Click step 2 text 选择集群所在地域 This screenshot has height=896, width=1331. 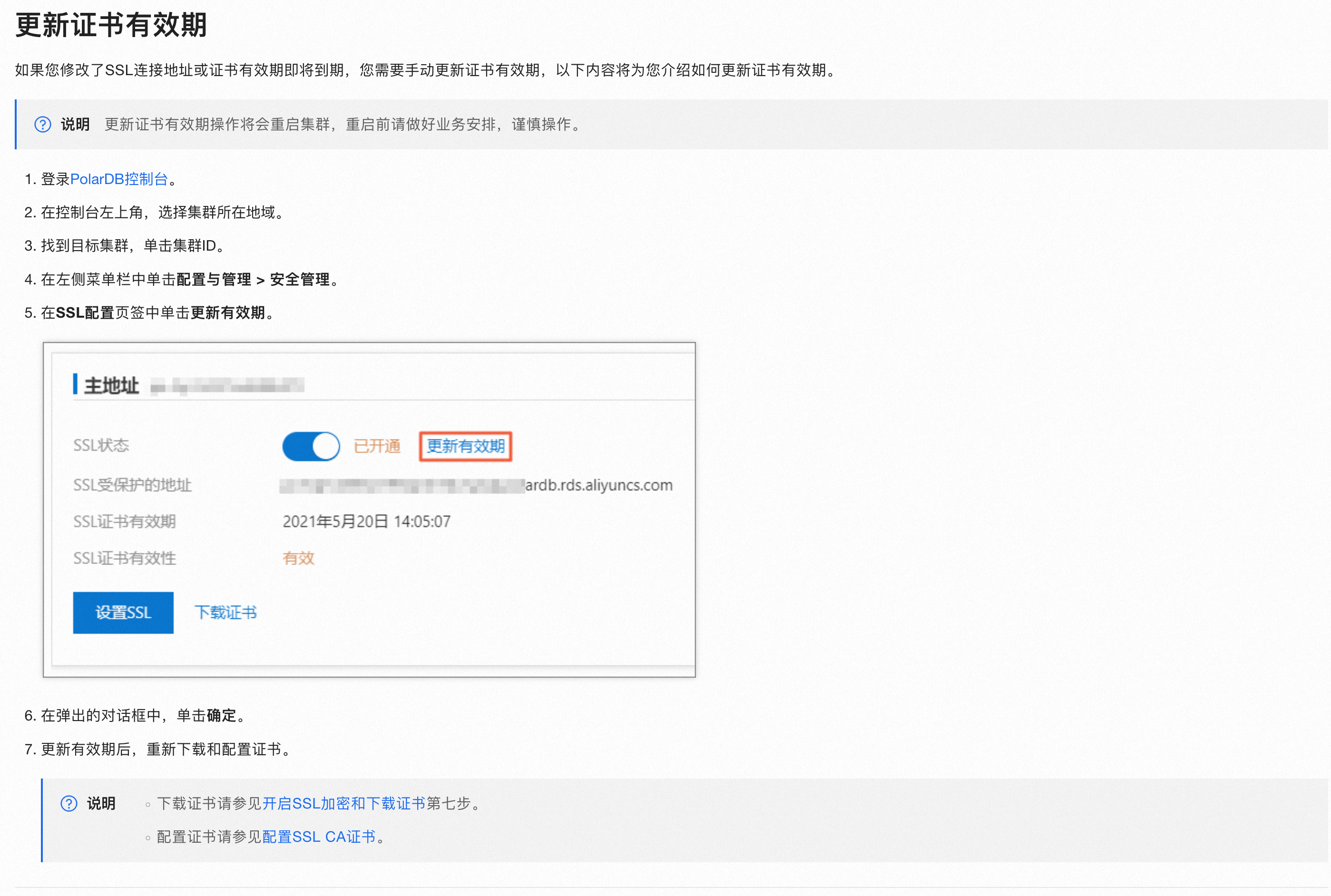click(x=216, y=213)
